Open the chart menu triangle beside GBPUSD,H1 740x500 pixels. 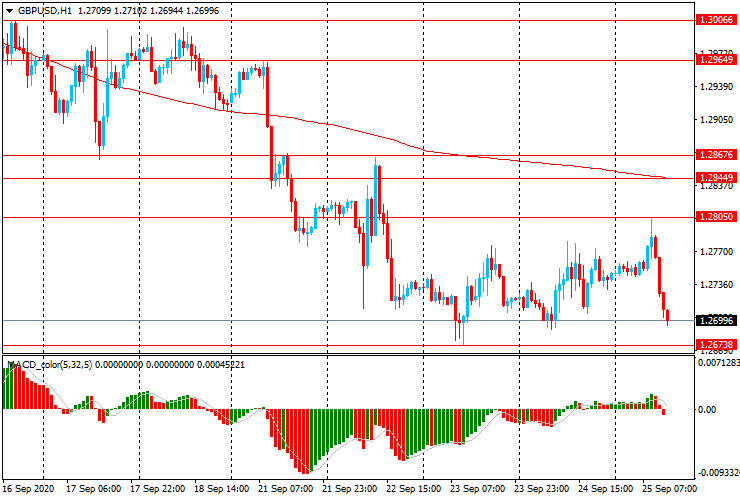(9, 11)
